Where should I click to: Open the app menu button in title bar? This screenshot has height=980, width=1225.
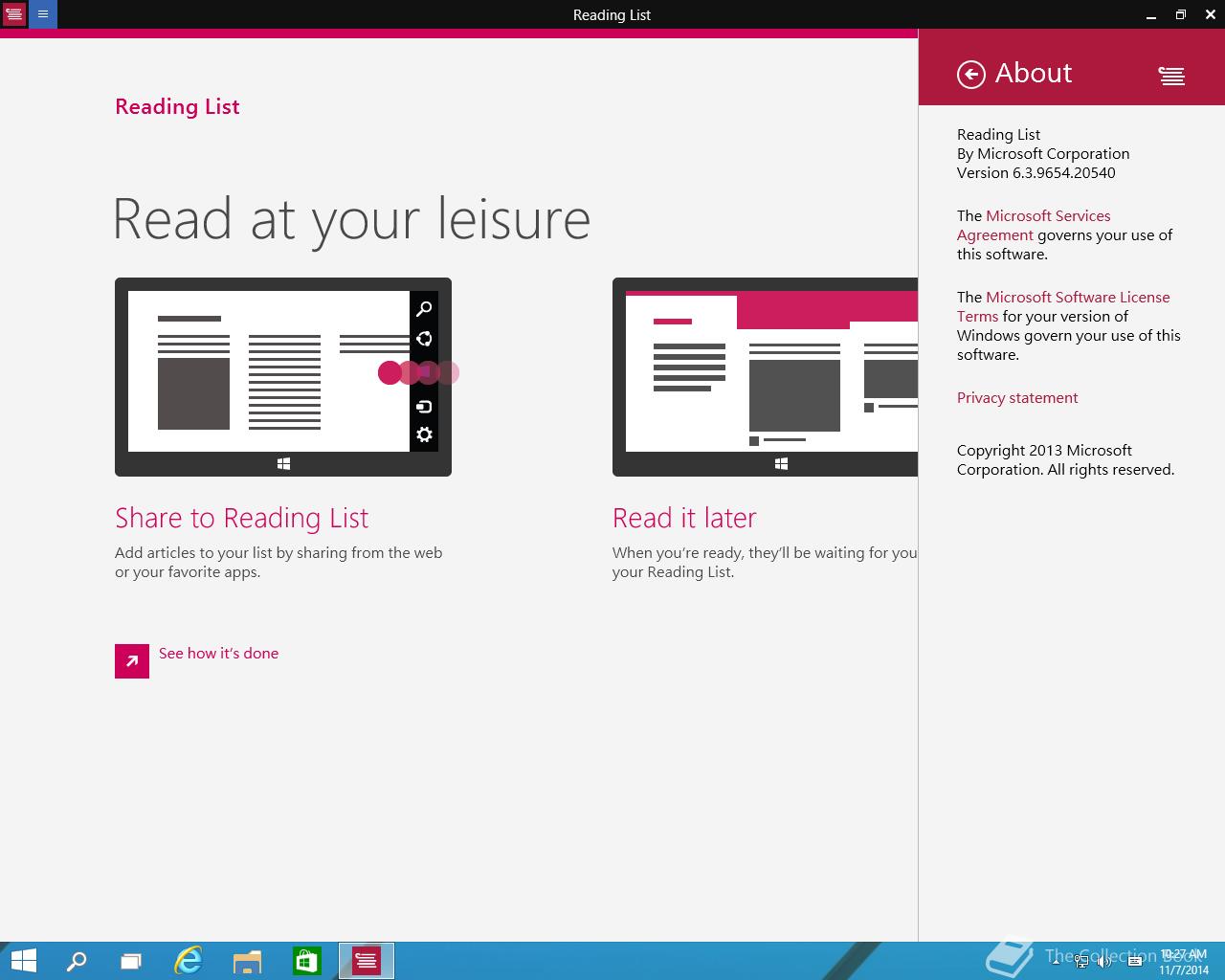click(43, 14)
